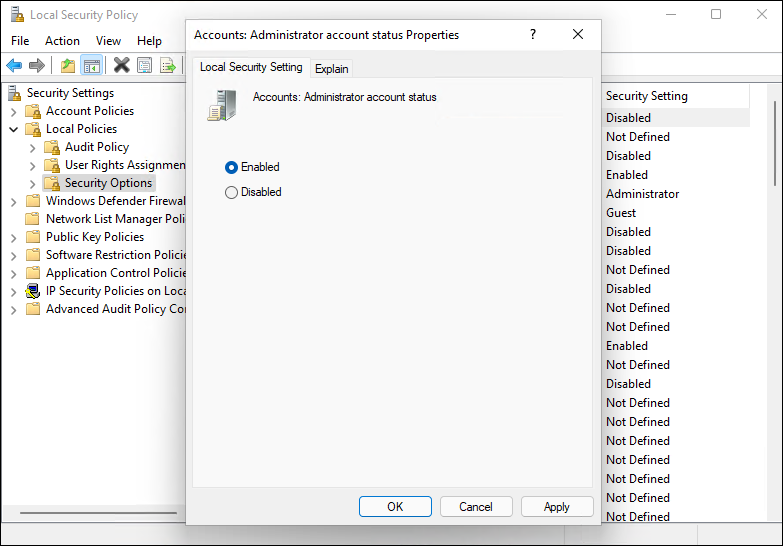Click the Application Control Policies folder icon
This screenshot has height=546, width=783.
click(x=33, y=273)
